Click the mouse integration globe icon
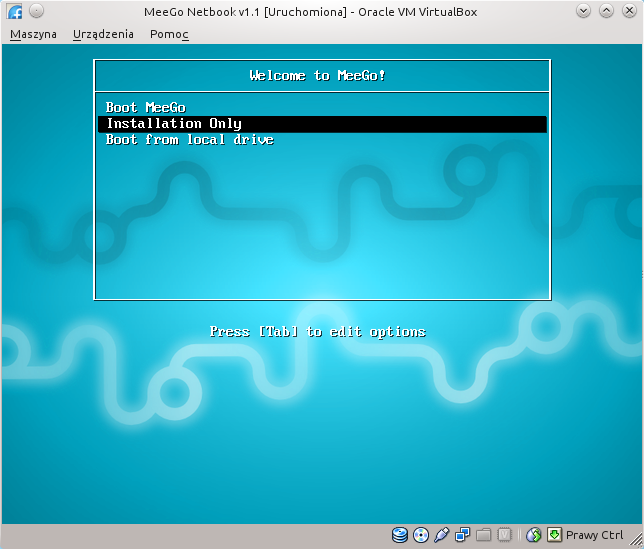 pyautogui.click(x=534, y=535)
